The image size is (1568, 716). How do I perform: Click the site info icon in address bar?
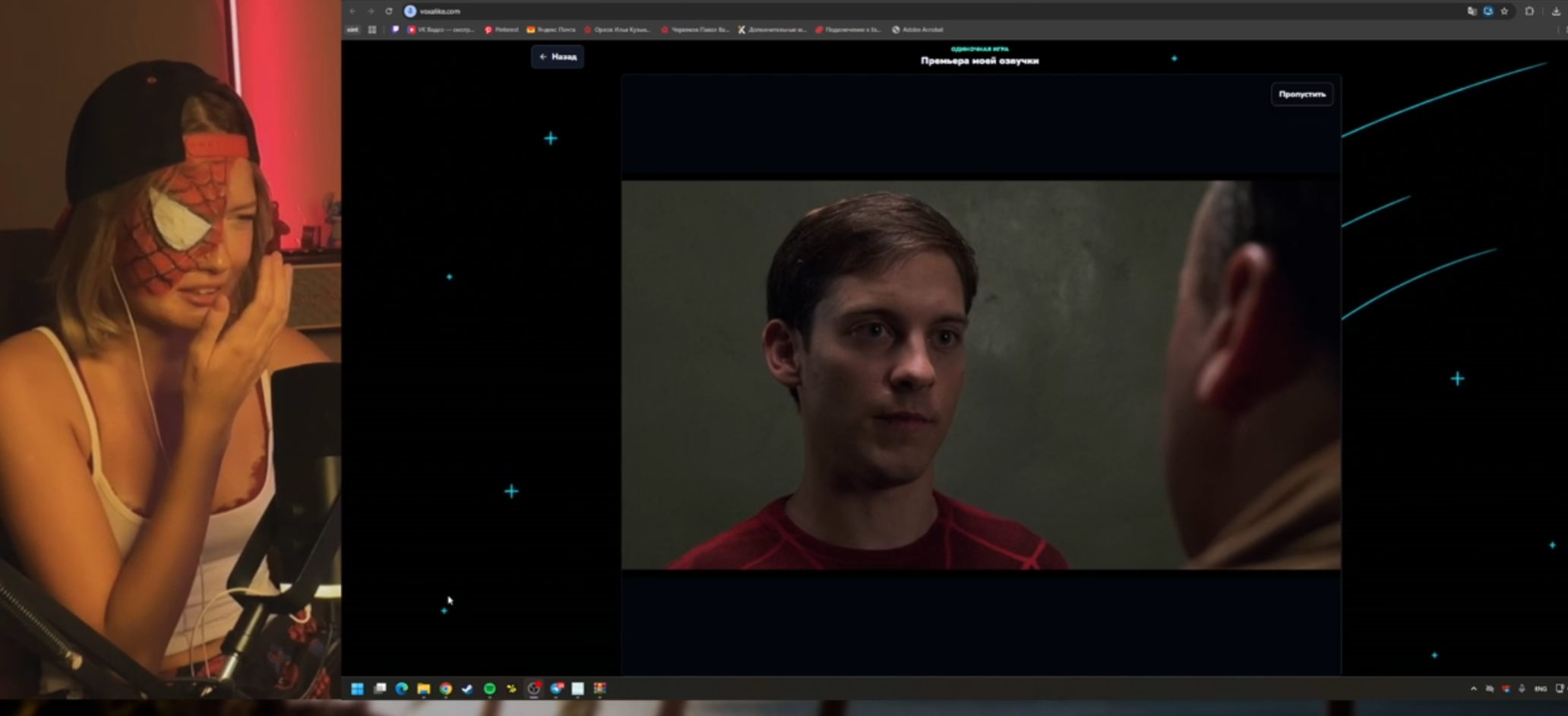click(410, 11)
